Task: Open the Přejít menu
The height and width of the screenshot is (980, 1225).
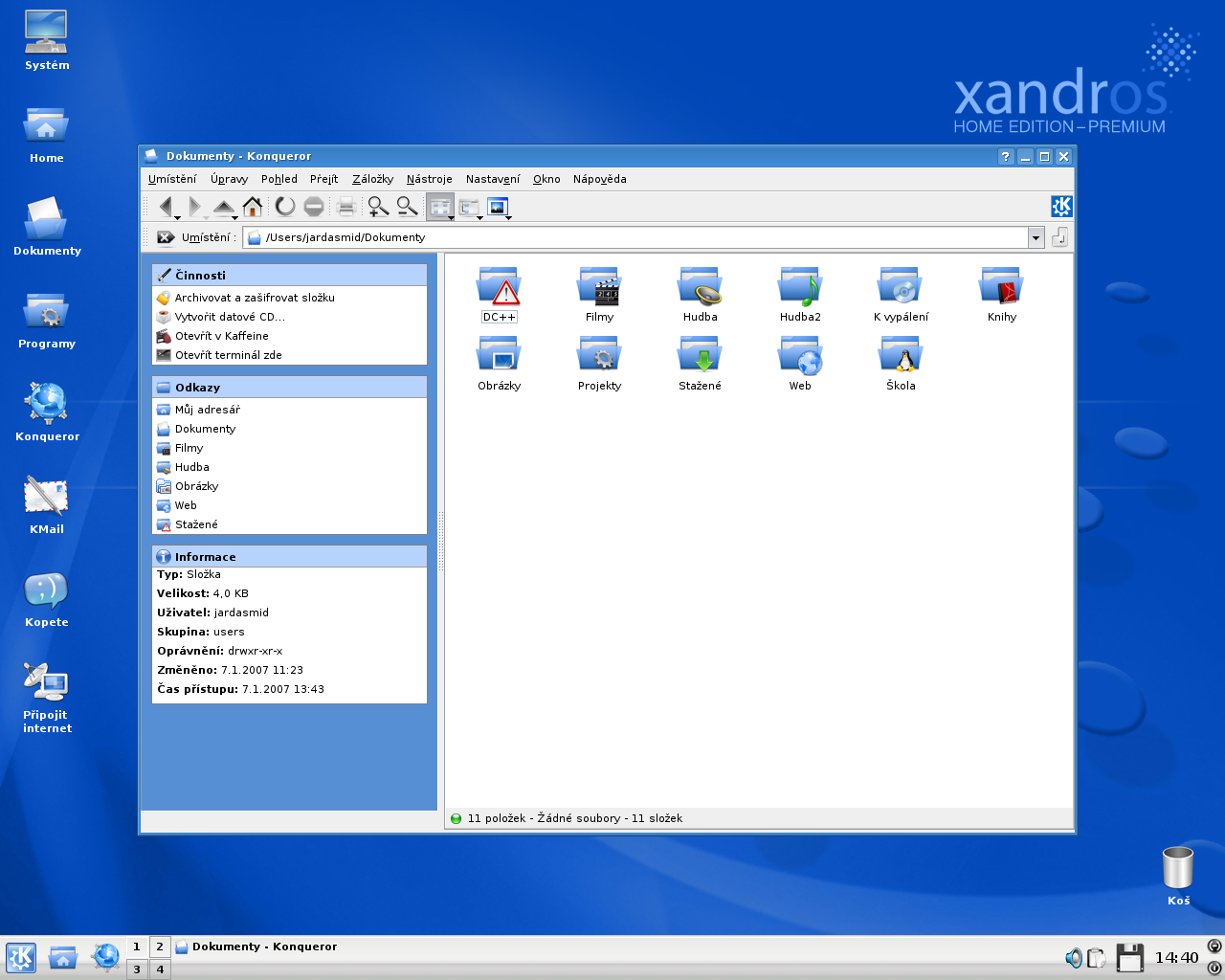Action: (x=324, y=179)
